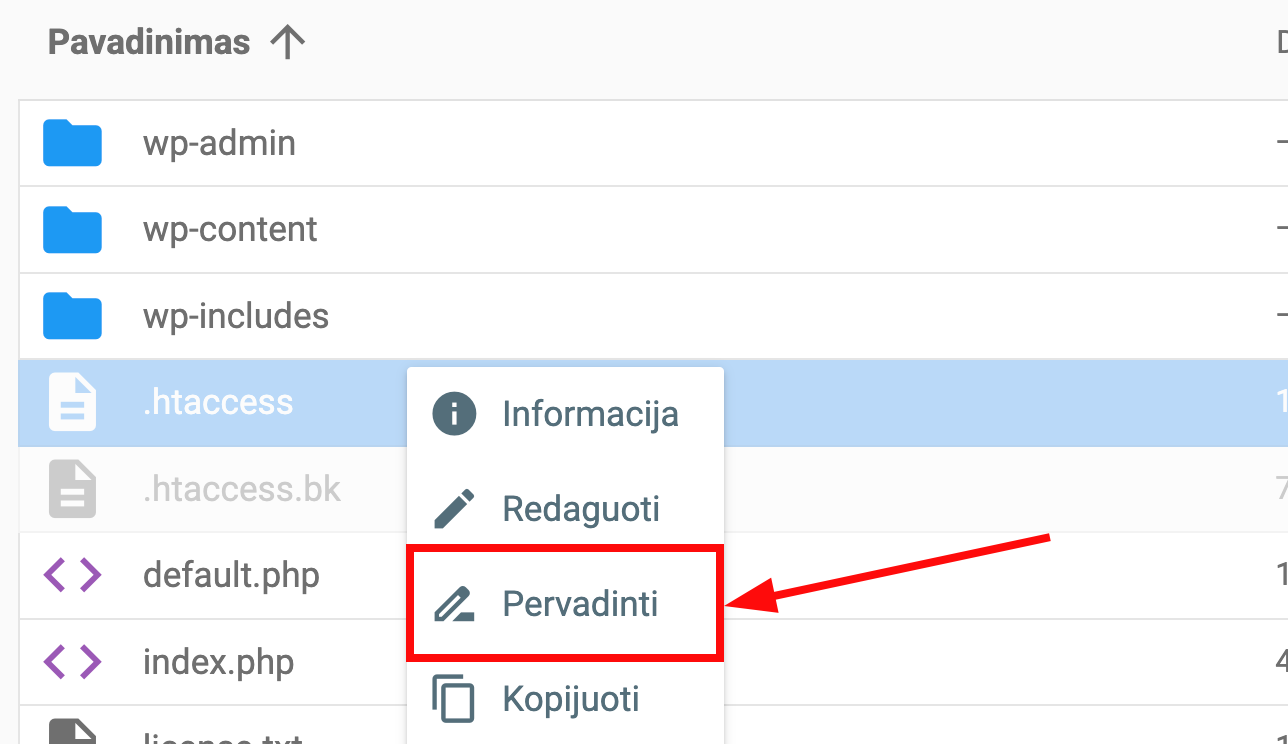Click the grayed .htaccess.bk file icon
Viewport: 1288px width, 744px height.
[x=72, y=488]
